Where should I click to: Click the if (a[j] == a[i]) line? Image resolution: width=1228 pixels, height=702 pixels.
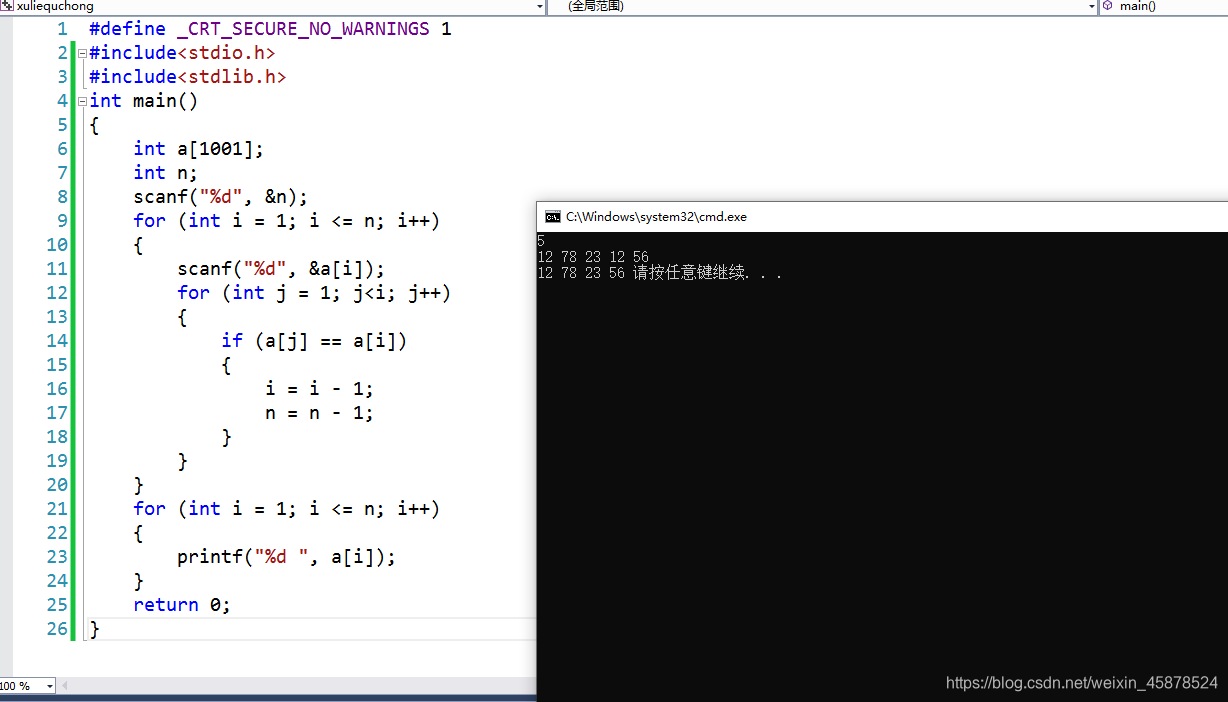[x=314, y=341]
